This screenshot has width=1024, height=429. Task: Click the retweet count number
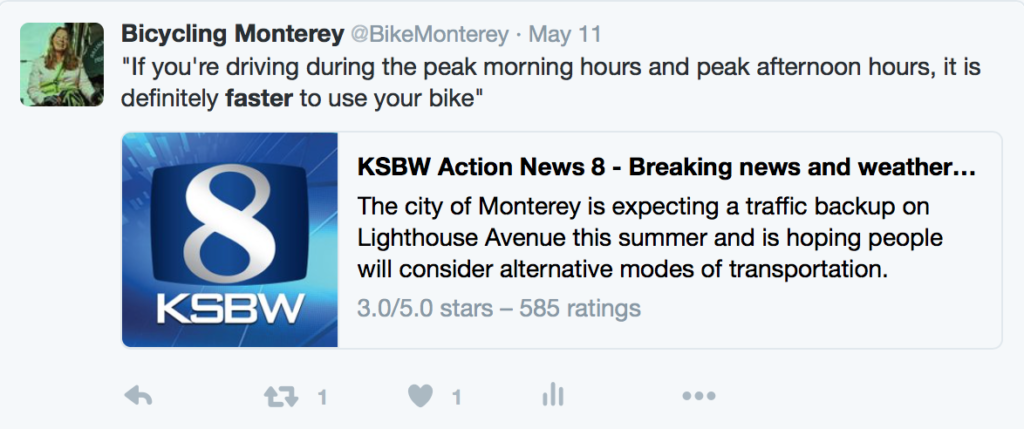click(322, 398)
